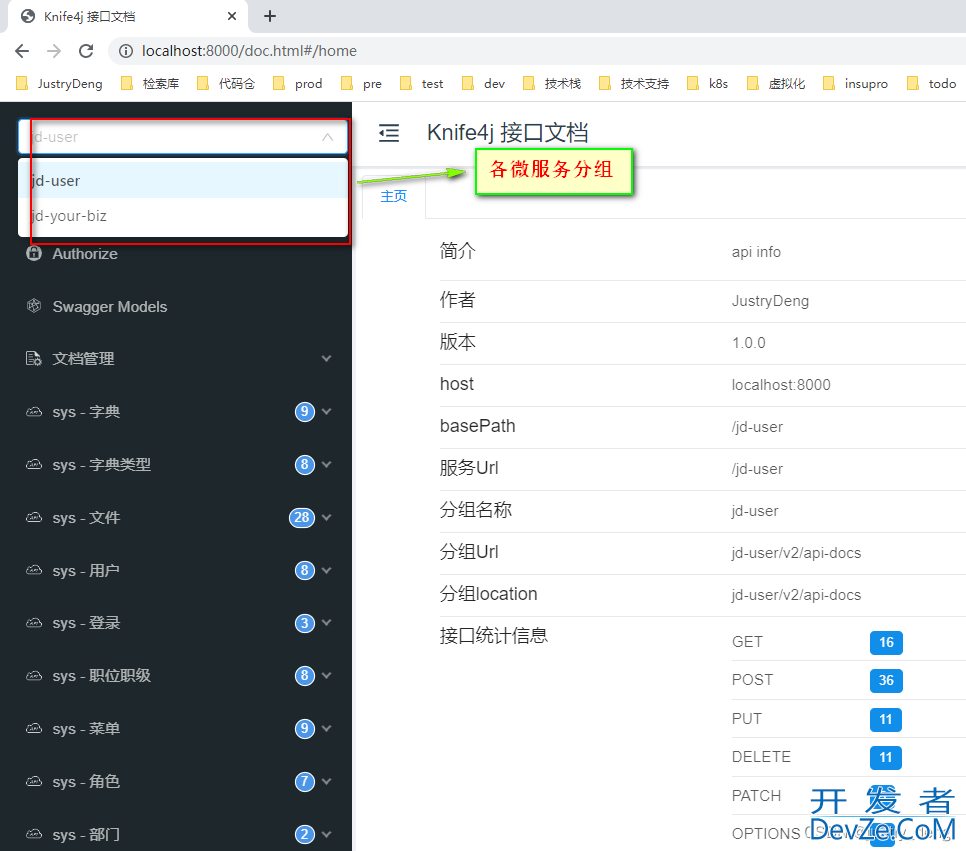Click the browser back arrow

[x=22, y=51]
